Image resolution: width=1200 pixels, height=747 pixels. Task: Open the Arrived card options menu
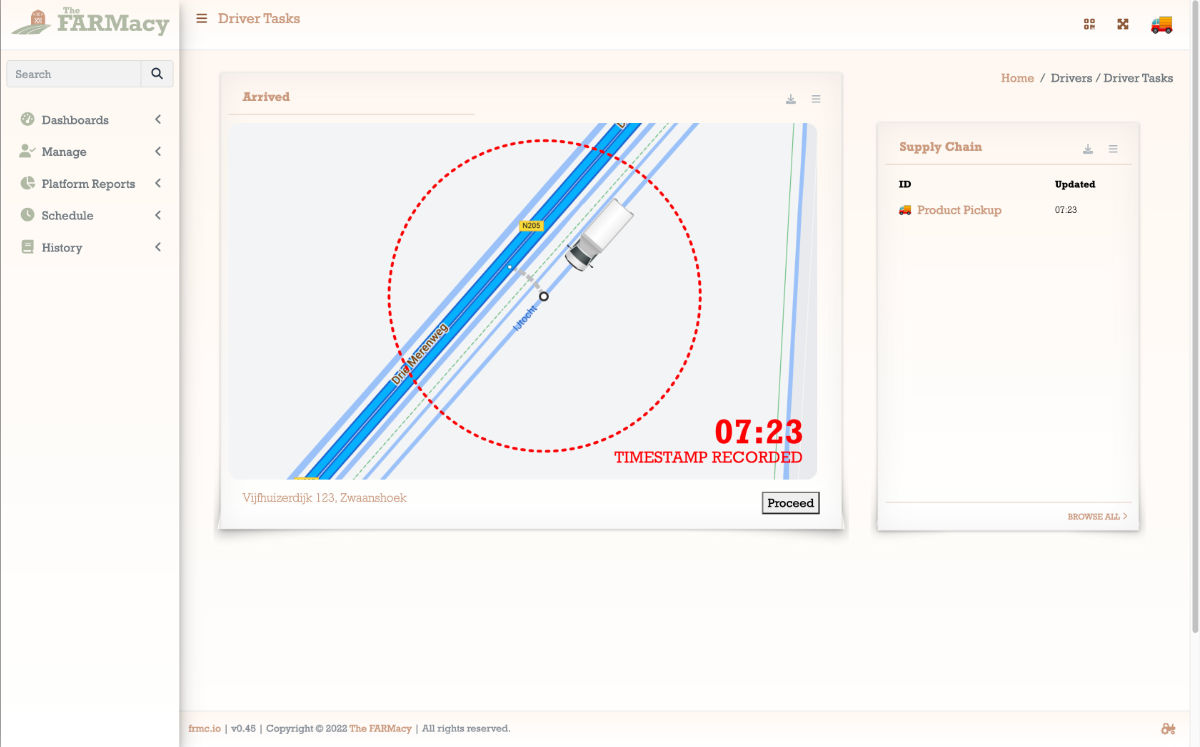pyautogui.click(x=816, y=99)
